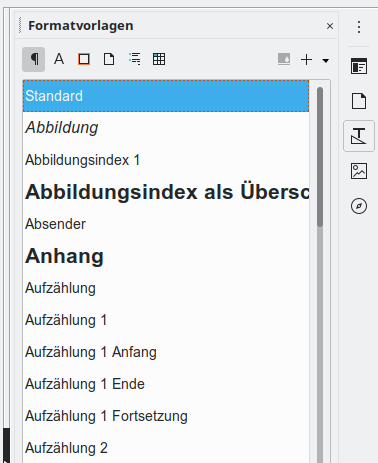Open Frame Styles category
Viewport: 378px width, 463px height.
pos(84,59)
